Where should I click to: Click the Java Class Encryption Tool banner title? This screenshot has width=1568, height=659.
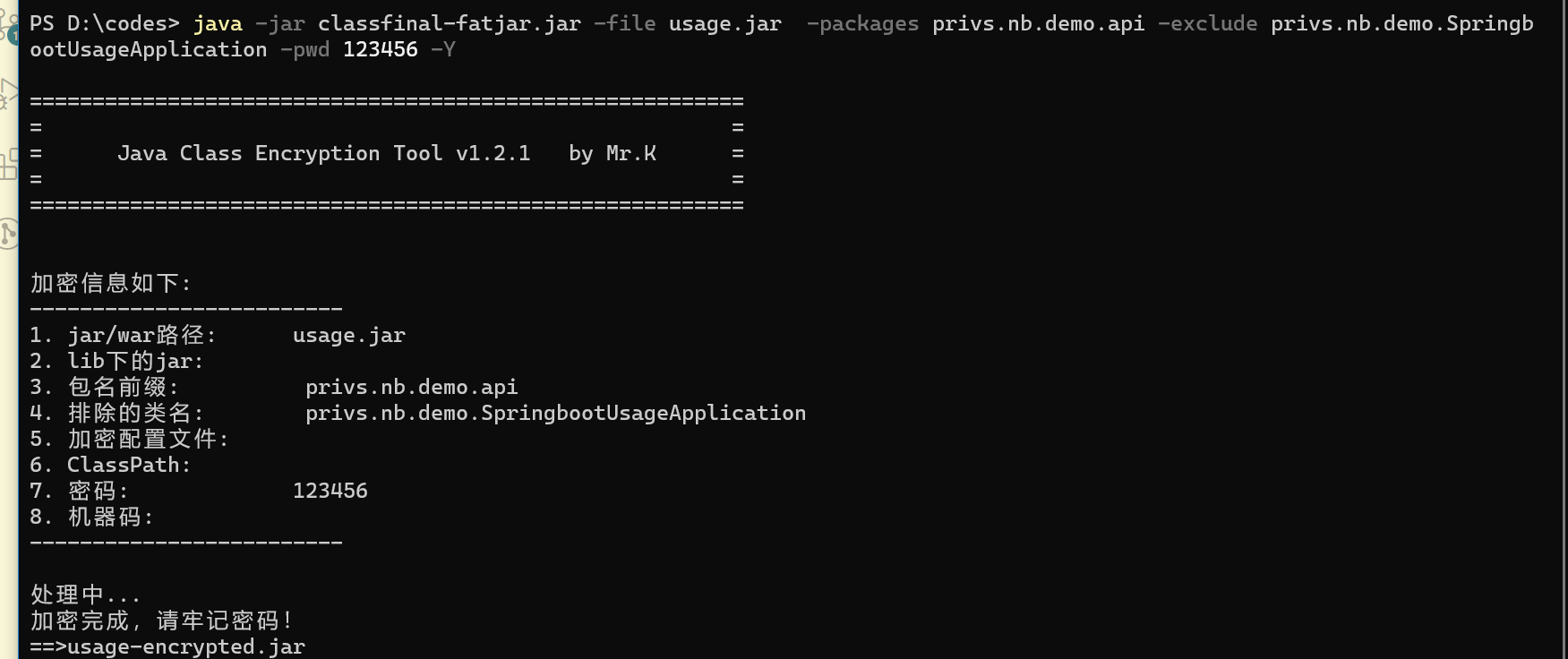[323, 153]
